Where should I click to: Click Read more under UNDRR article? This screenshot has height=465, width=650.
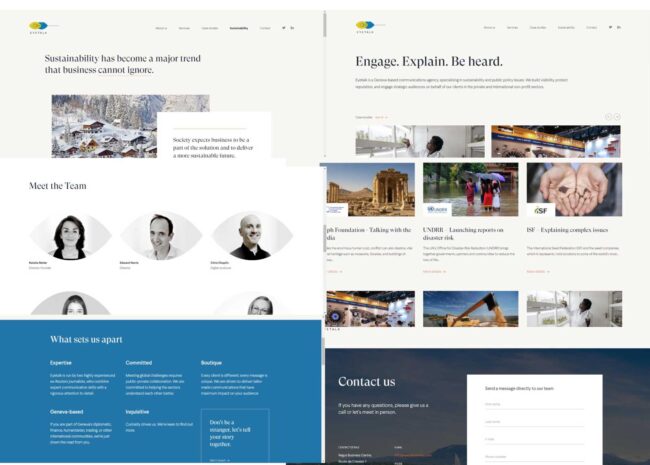point(433,271)
